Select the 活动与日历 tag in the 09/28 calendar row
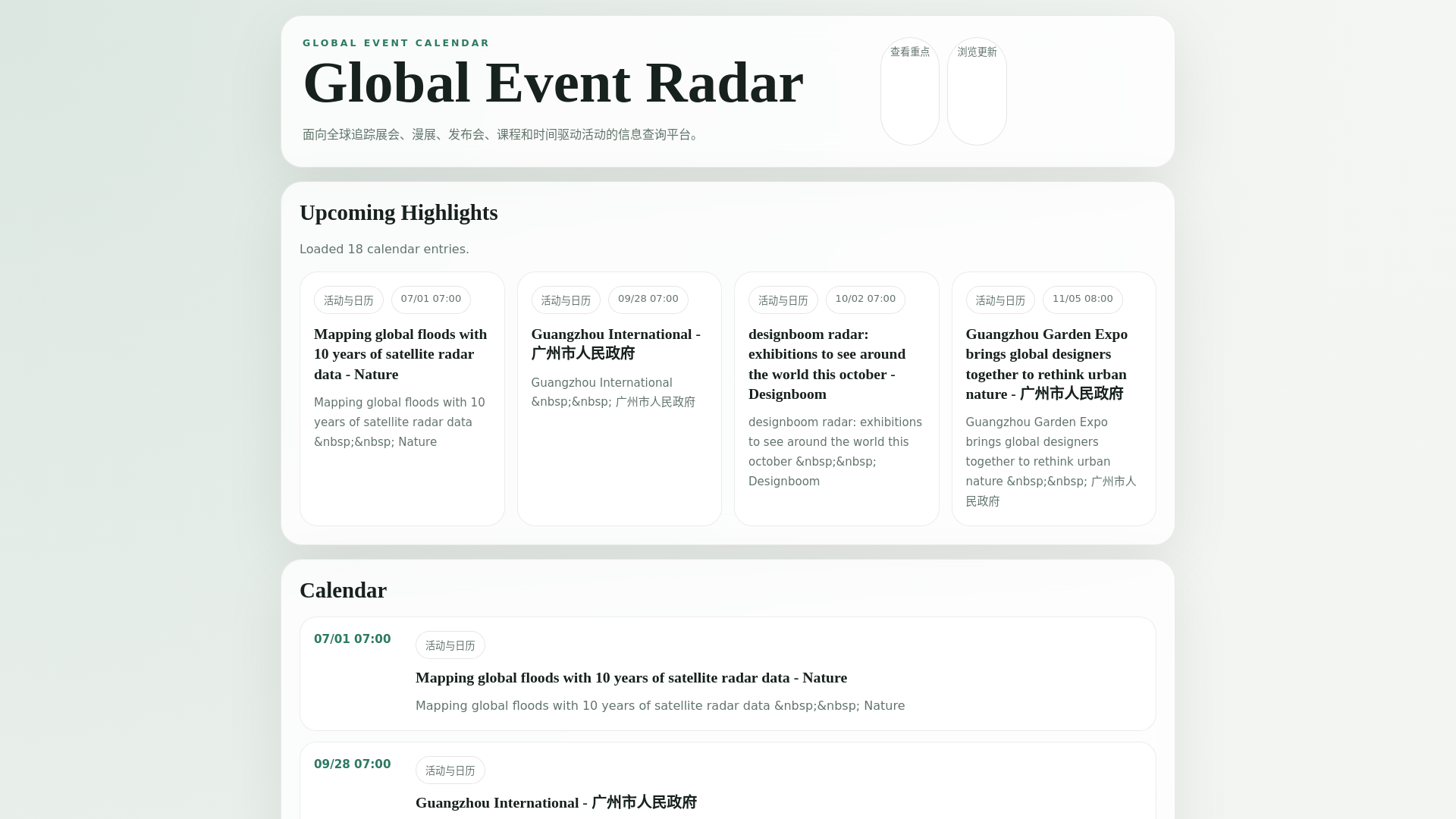1456x819 pixels. 450,770
